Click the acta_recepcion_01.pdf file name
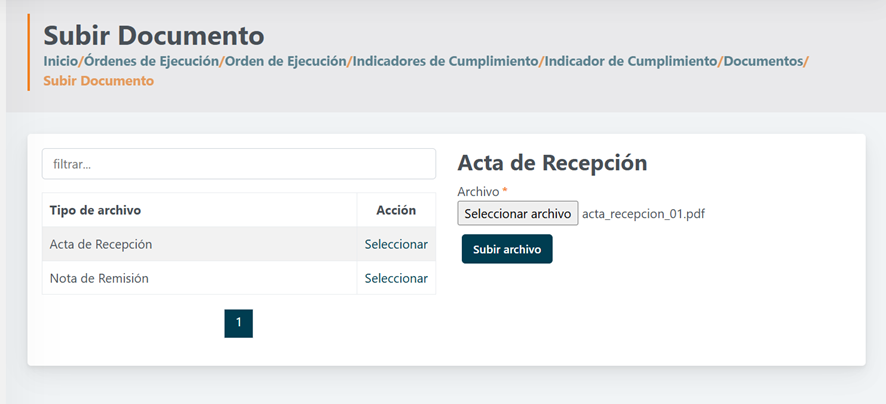 tap(643, 214)
